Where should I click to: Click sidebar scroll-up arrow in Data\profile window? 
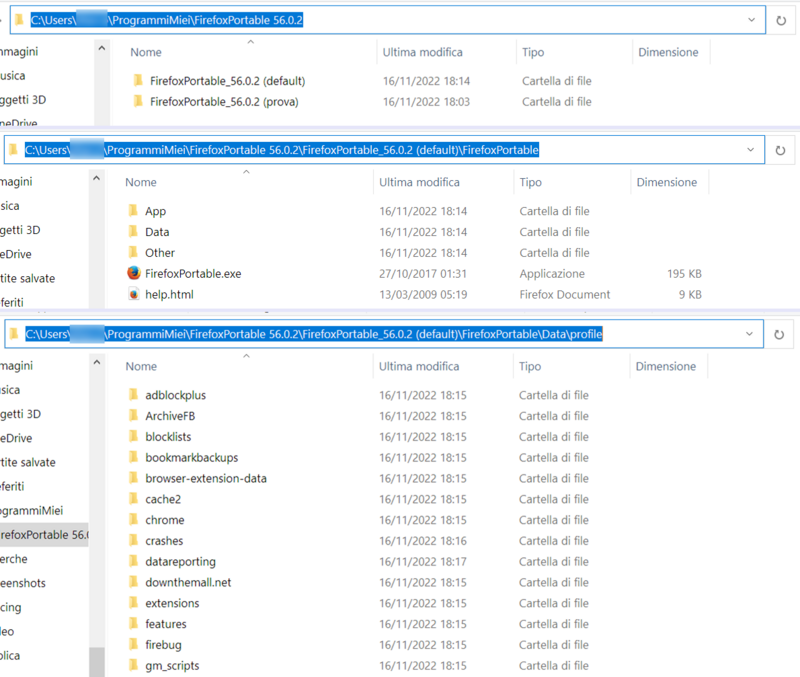(96, 362)
